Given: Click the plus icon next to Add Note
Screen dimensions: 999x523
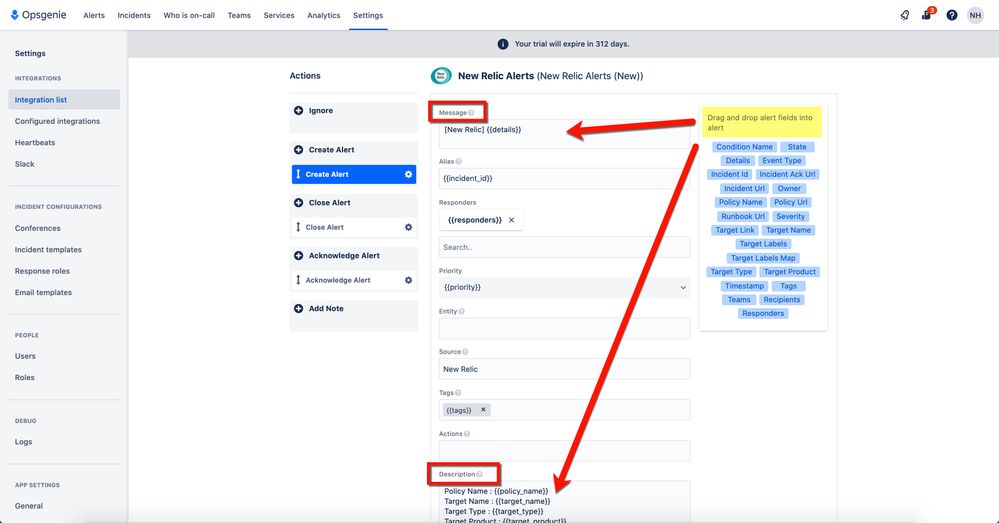Looking at the screenshot, I should (x=298, y=308).
